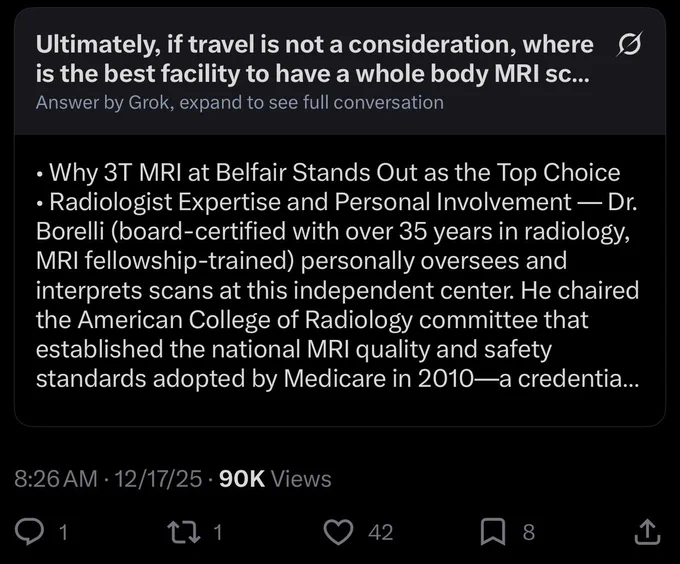Bookmark the post using the bookmark icon
The height and width of the screenshot is (564, 680).
point(493,532)
